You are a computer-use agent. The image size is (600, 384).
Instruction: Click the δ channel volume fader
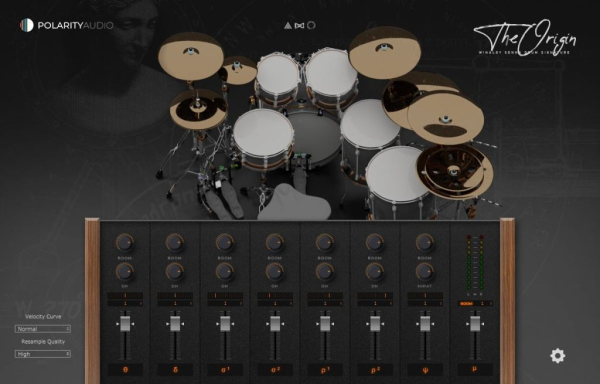pos(175,324)
